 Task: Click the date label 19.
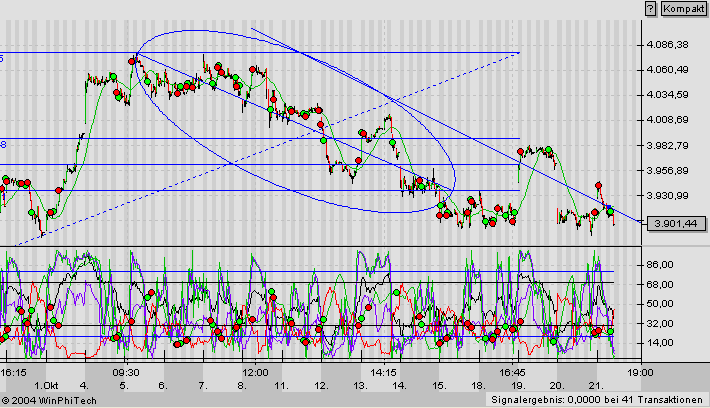coord(518,386)
